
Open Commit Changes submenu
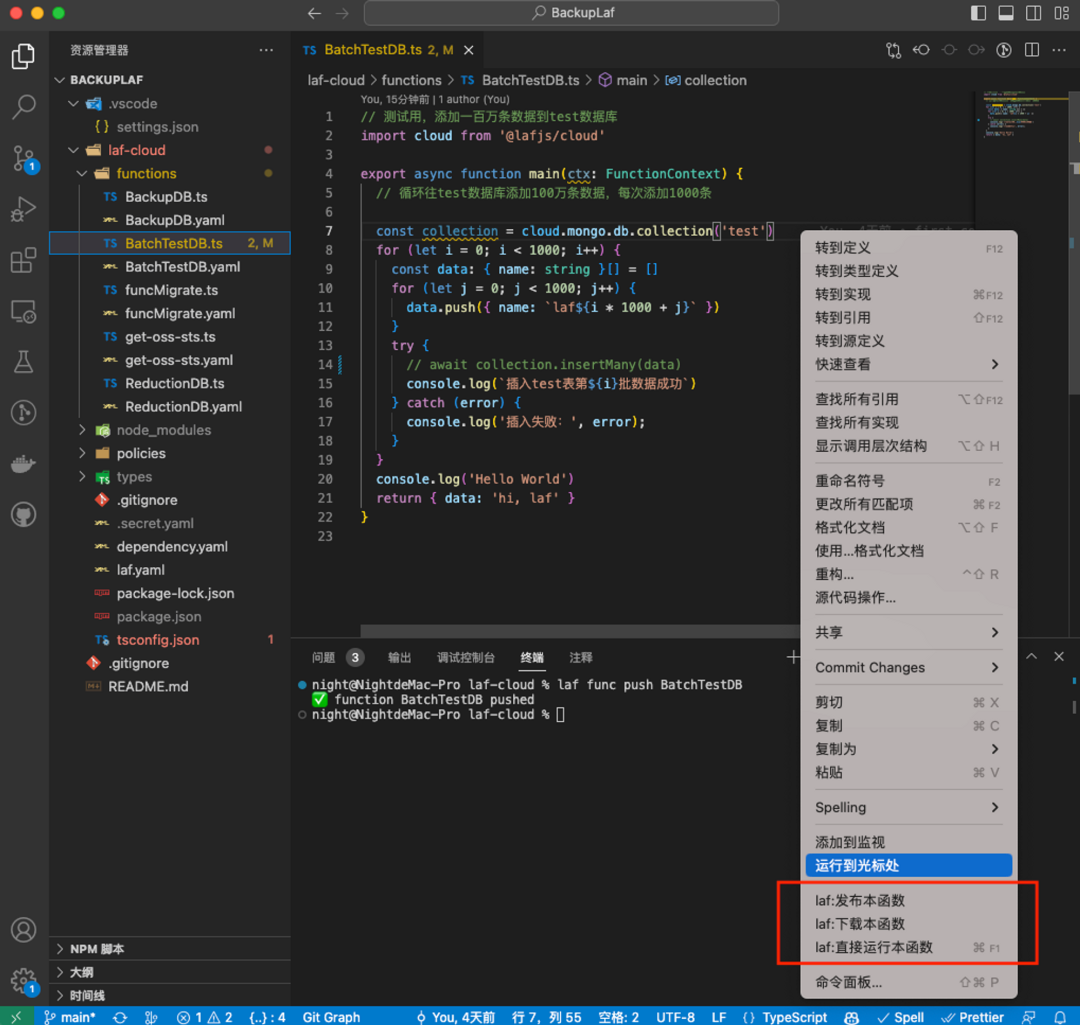[x=908, y=667]
